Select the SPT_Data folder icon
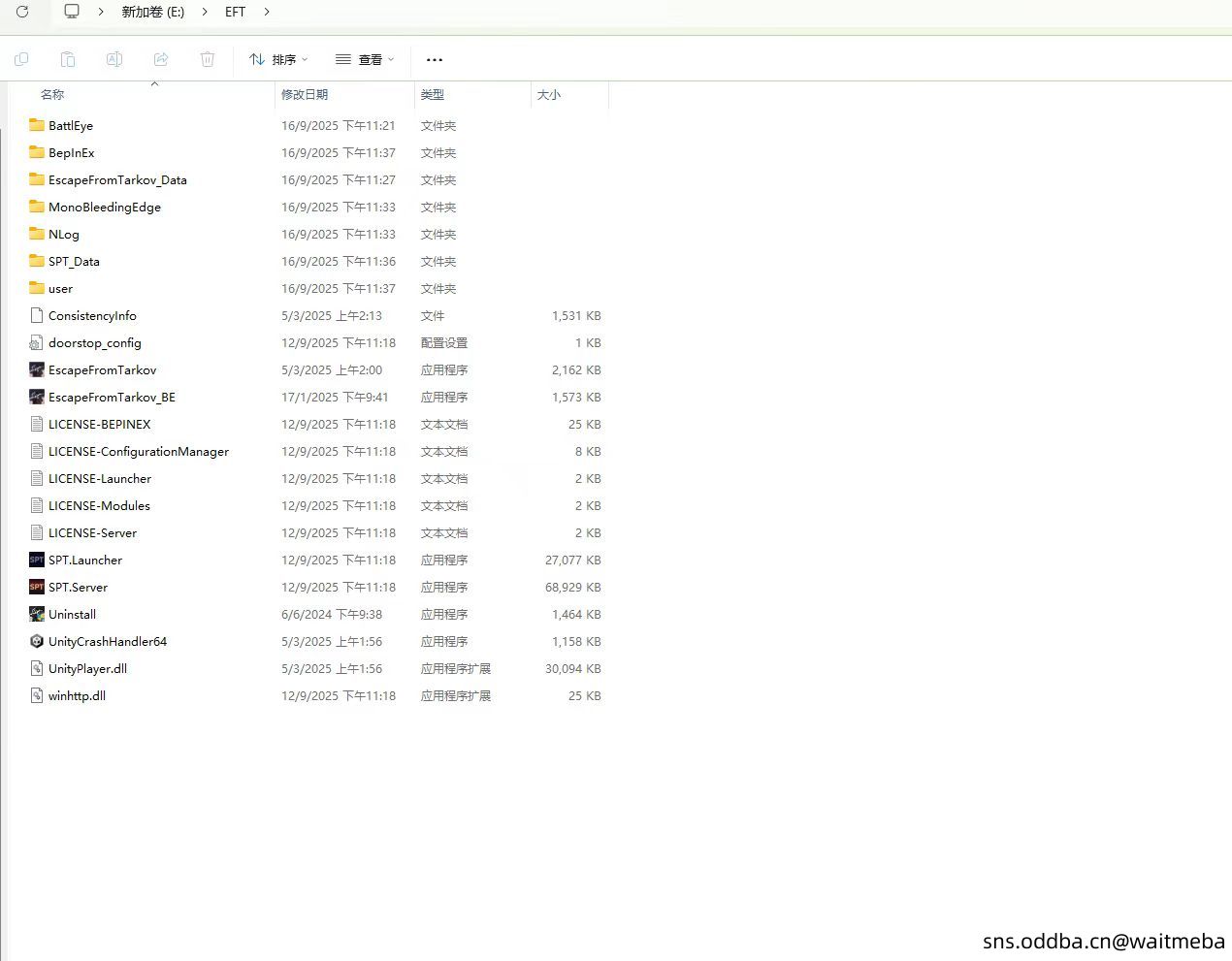This screenshot has width=1232, height=961. click(x=37, y=261)
